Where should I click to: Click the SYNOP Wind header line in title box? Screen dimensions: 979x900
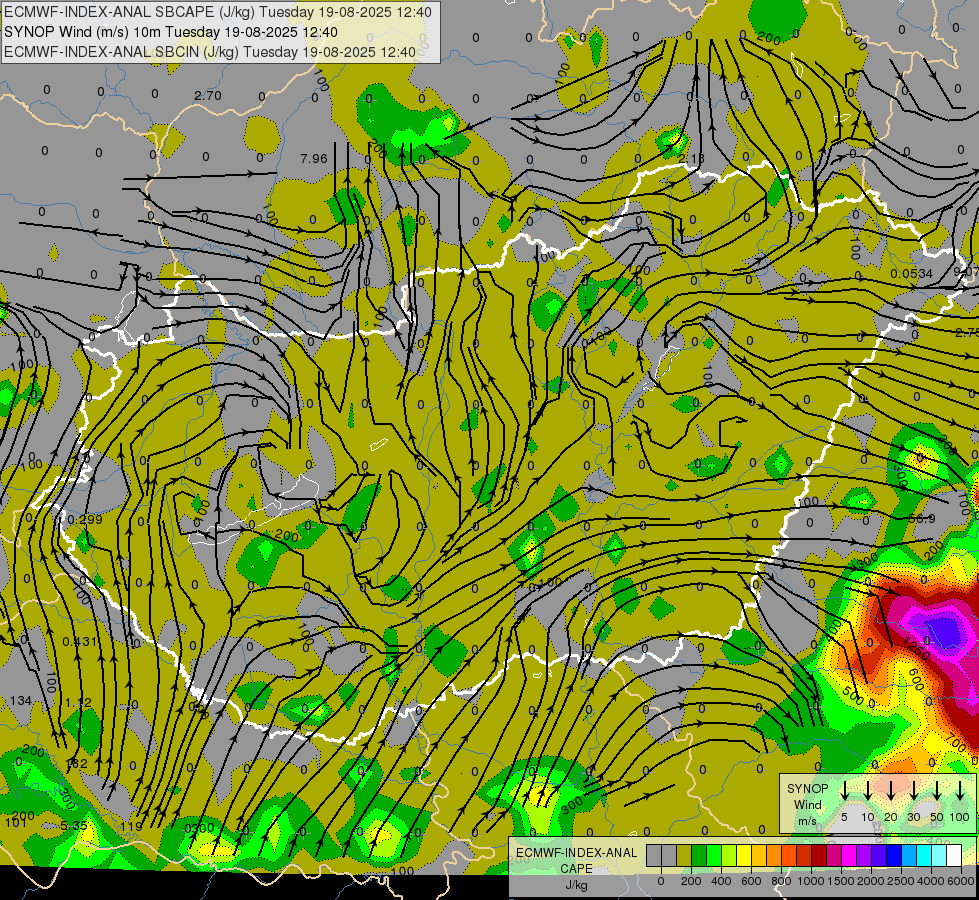(x=171, y=32)
